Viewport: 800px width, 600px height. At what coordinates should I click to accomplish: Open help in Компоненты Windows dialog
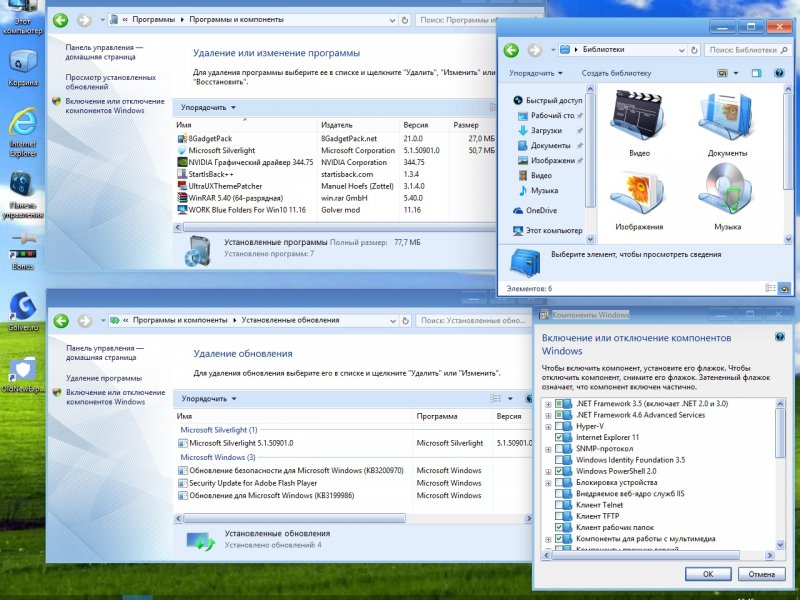780,337
